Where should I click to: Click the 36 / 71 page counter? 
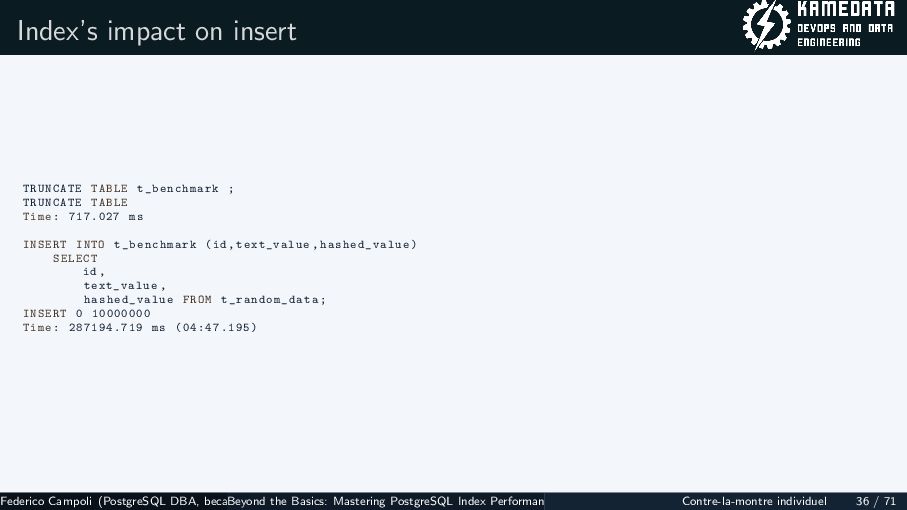[x=876, y=501]
